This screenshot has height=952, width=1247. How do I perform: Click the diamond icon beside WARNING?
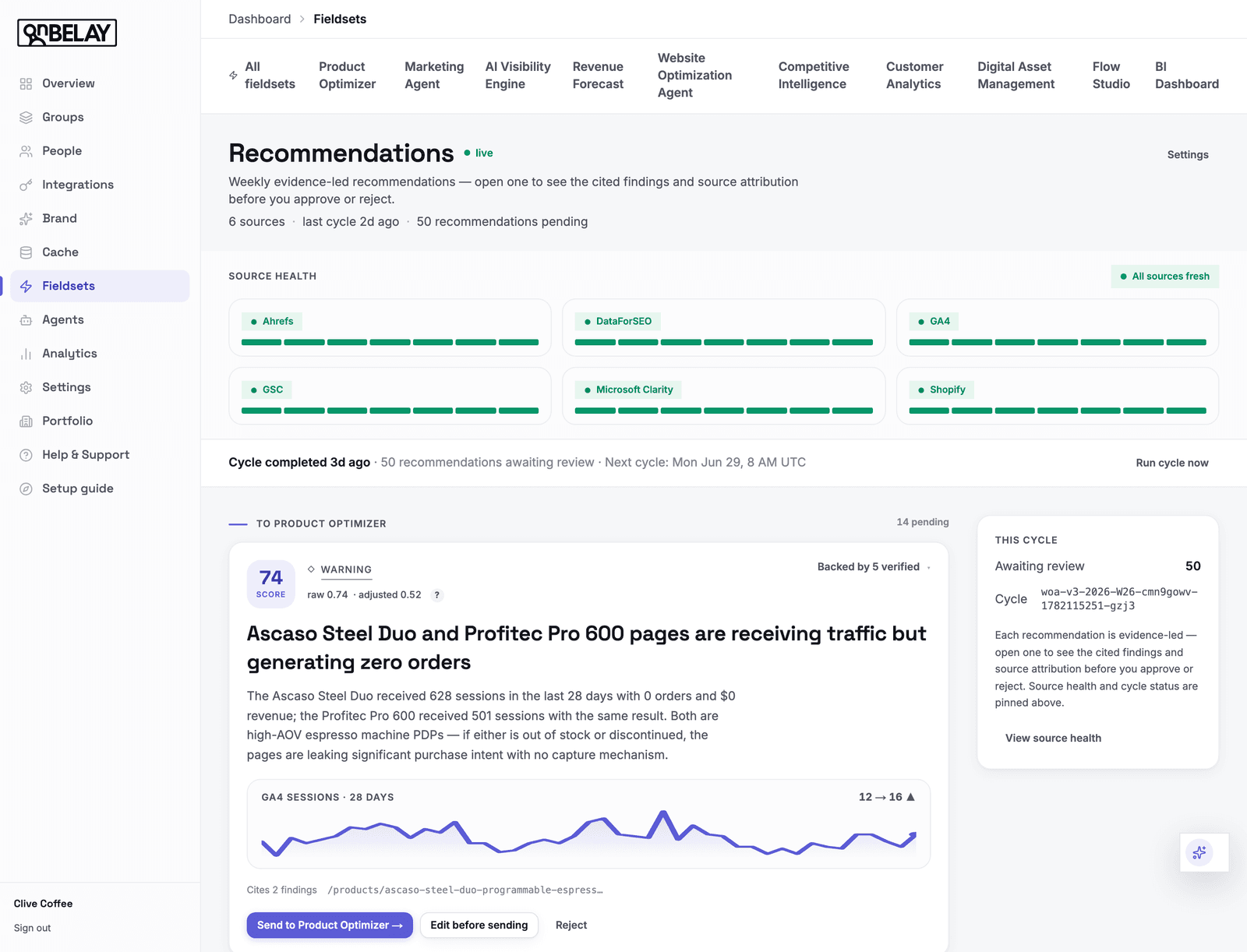pos(311,569)
